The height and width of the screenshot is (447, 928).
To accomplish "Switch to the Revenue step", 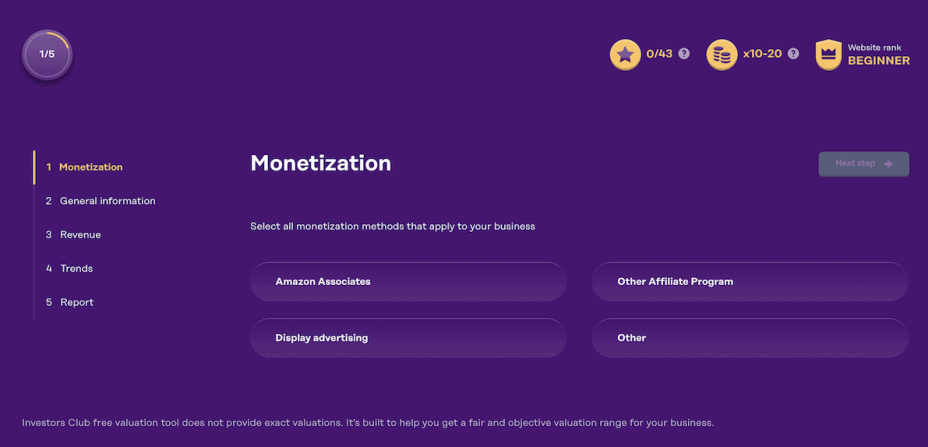I will 80,235.
